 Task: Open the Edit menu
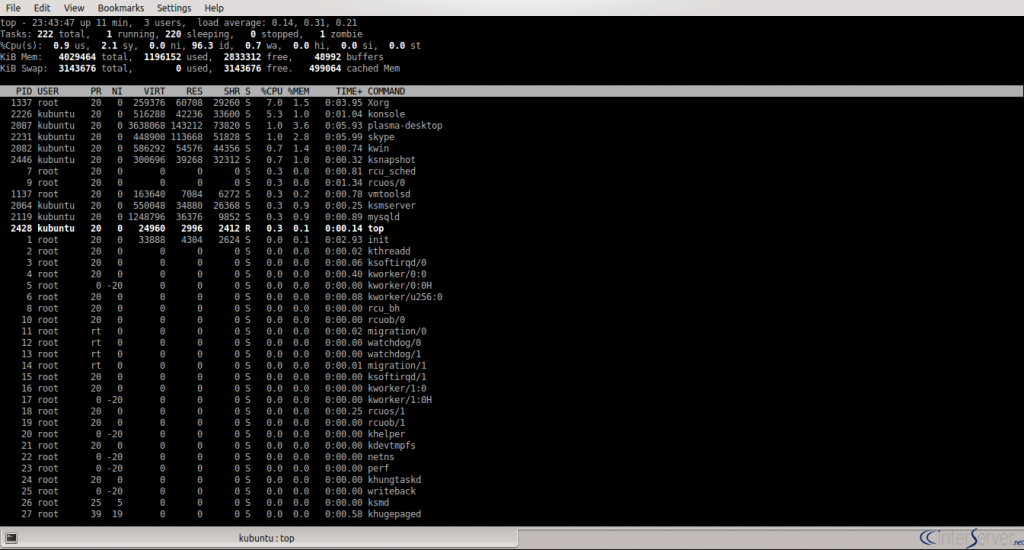point(42,8)
